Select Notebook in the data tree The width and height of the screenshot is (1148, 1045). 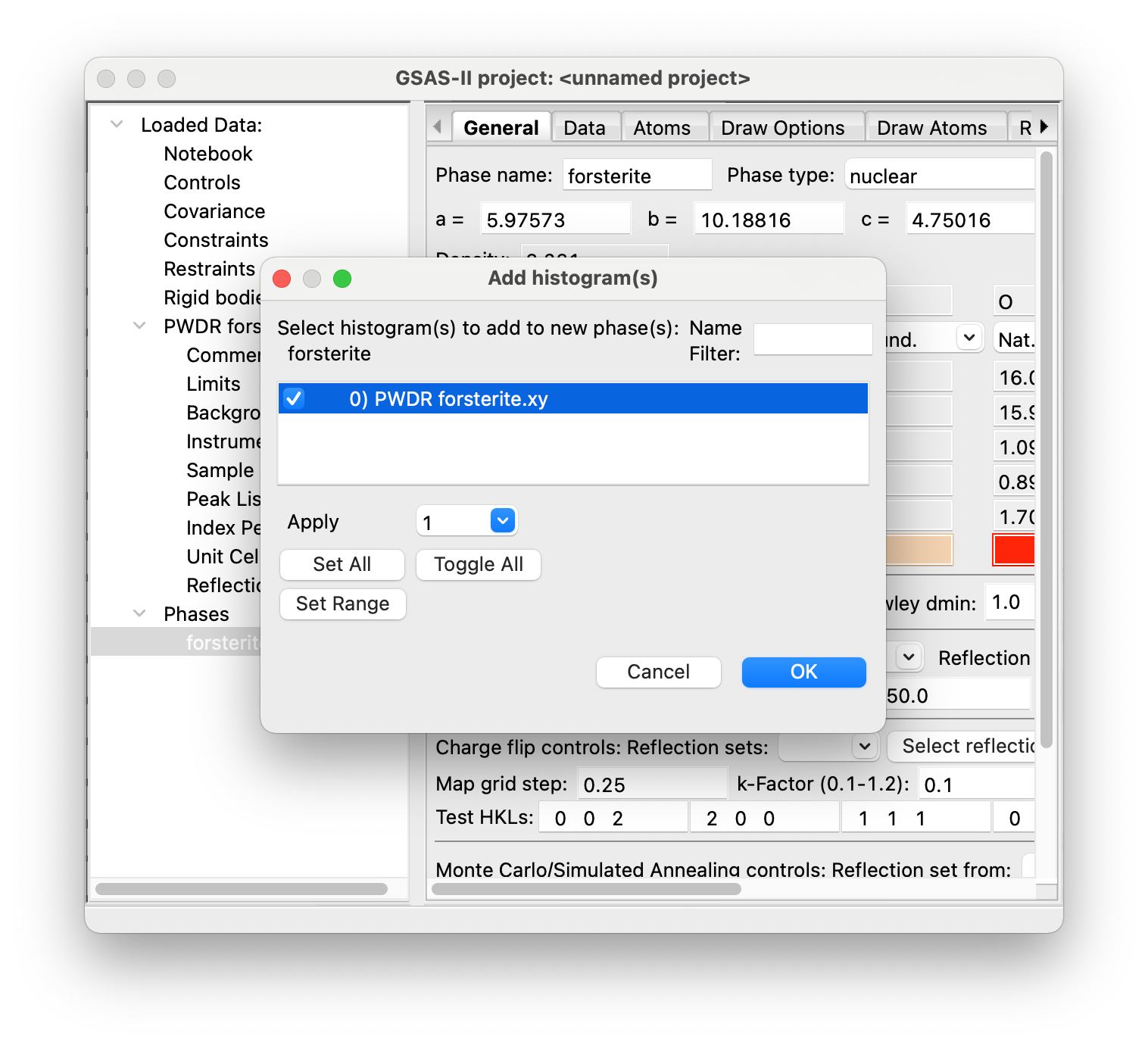[x=208, y=154]
